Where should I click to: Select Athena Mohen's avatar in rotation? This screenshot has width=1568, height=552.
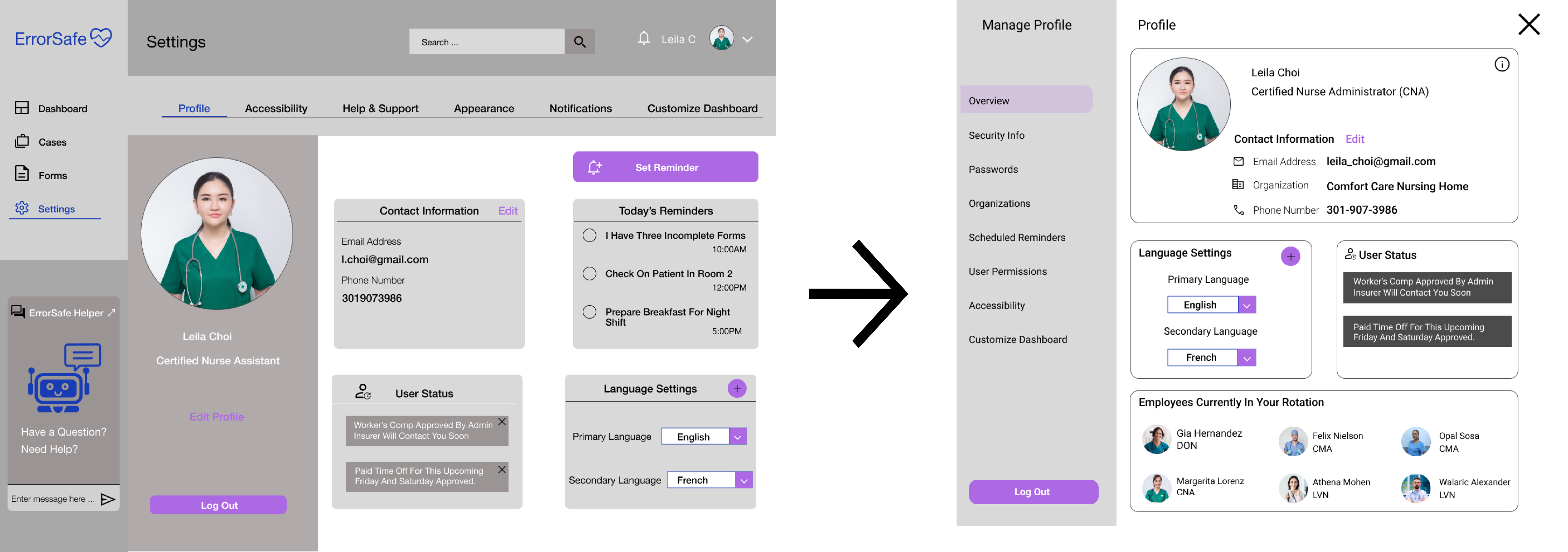1293,488
